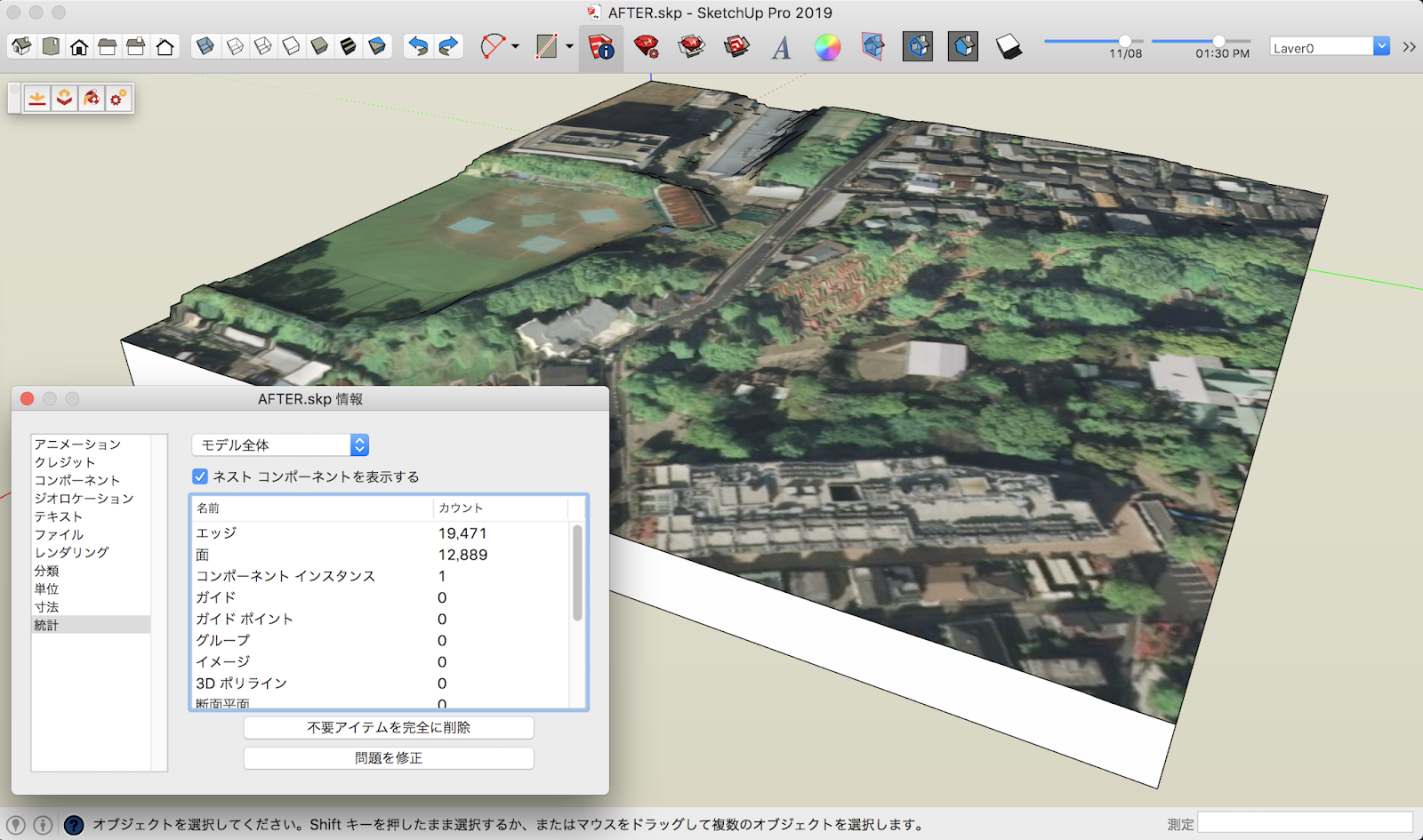Screen dimensions: 1423x840
Task: Open the モデル全体 dropdown
Action: point(280,444)
